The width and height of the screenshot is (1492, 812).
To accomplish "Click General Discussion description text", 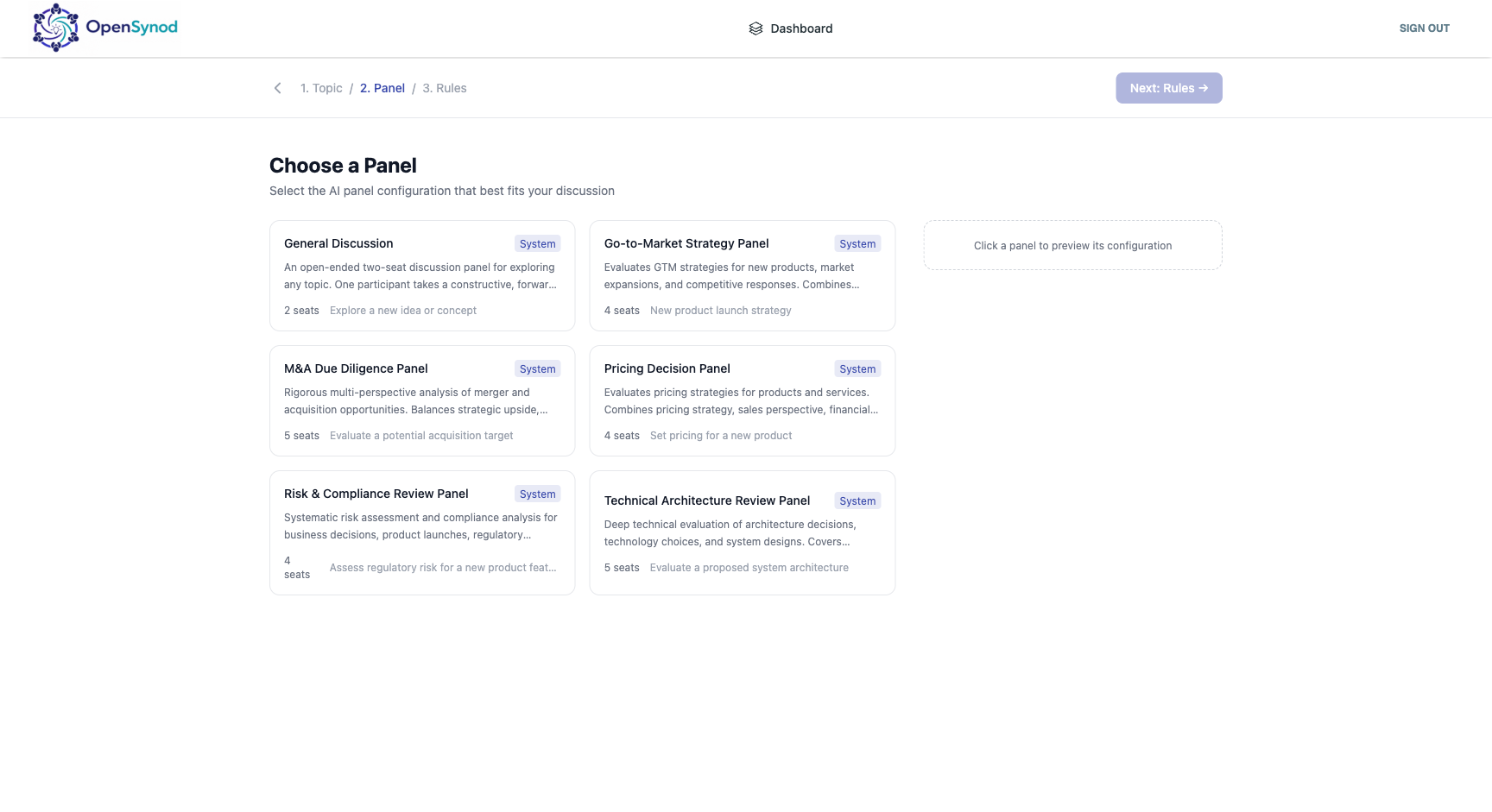I will coord(420,276).
